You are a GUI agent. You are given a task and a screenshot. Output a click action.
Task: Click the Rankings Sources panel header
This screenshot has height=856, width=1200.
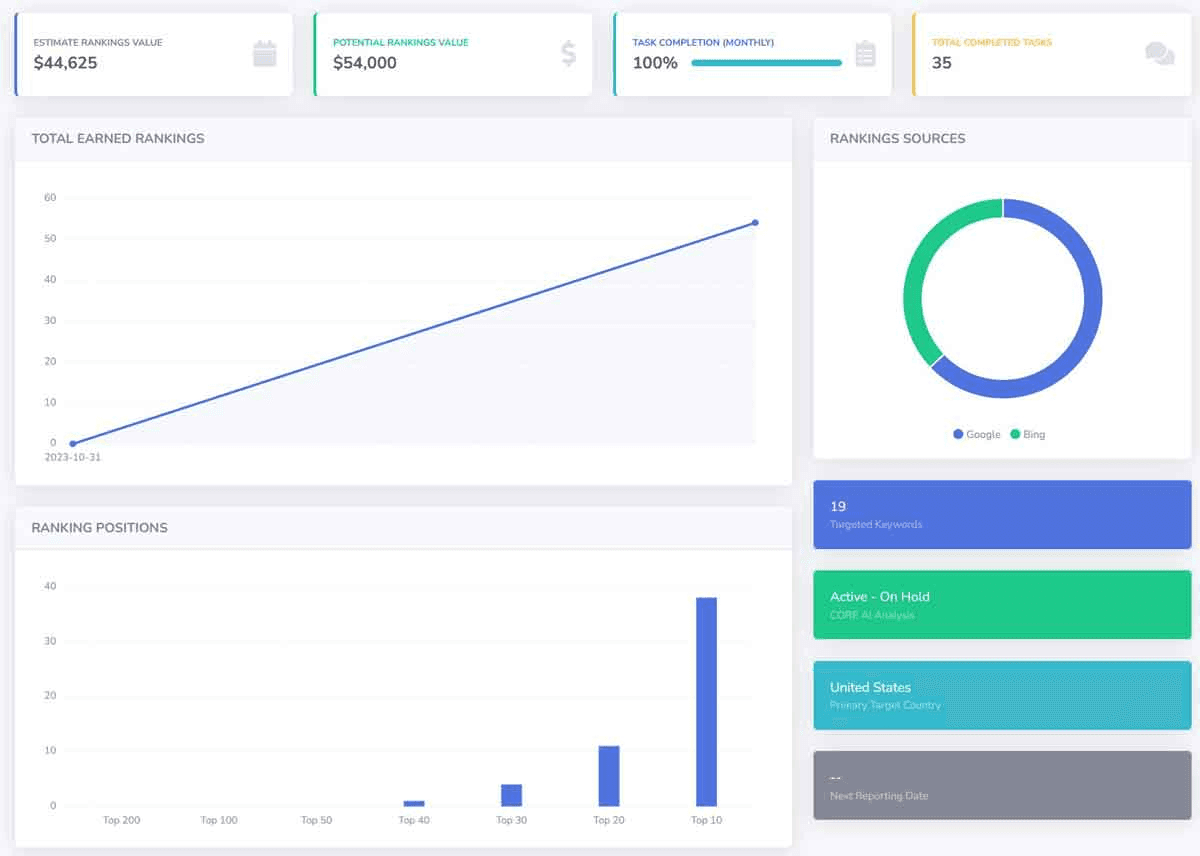coord(897,138)
